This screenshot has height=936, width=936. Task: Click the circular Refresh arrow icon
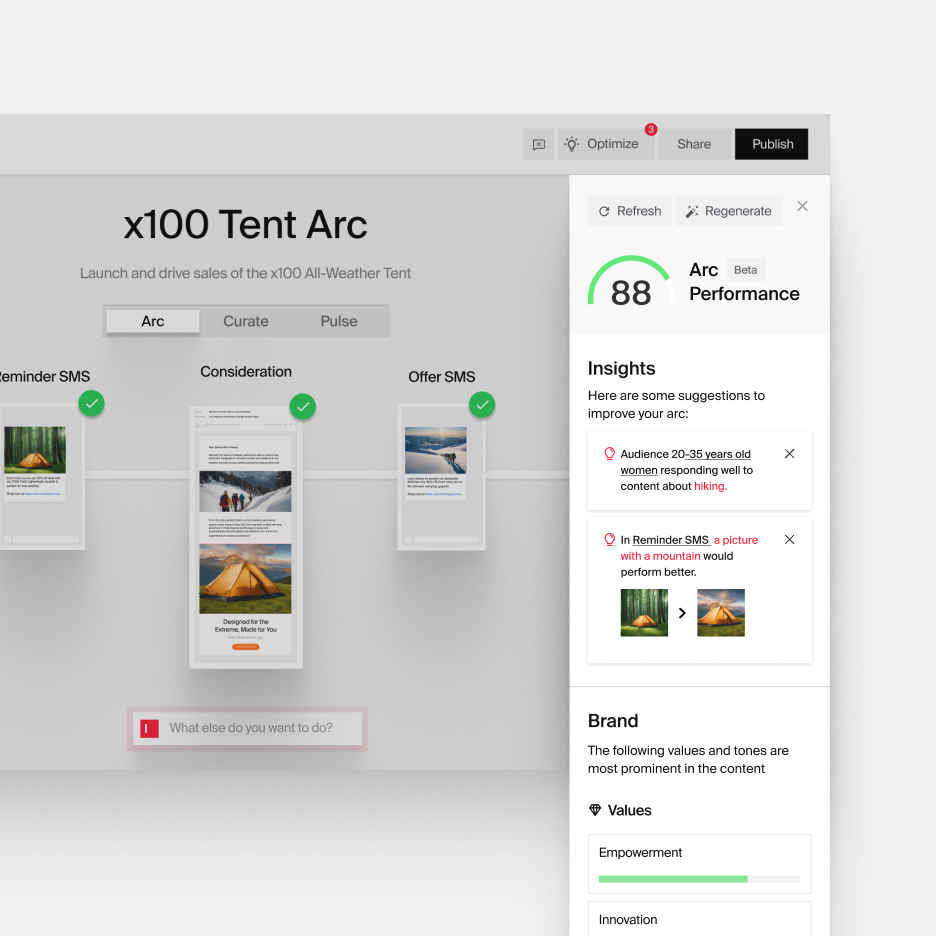click(x=606, y=211)
